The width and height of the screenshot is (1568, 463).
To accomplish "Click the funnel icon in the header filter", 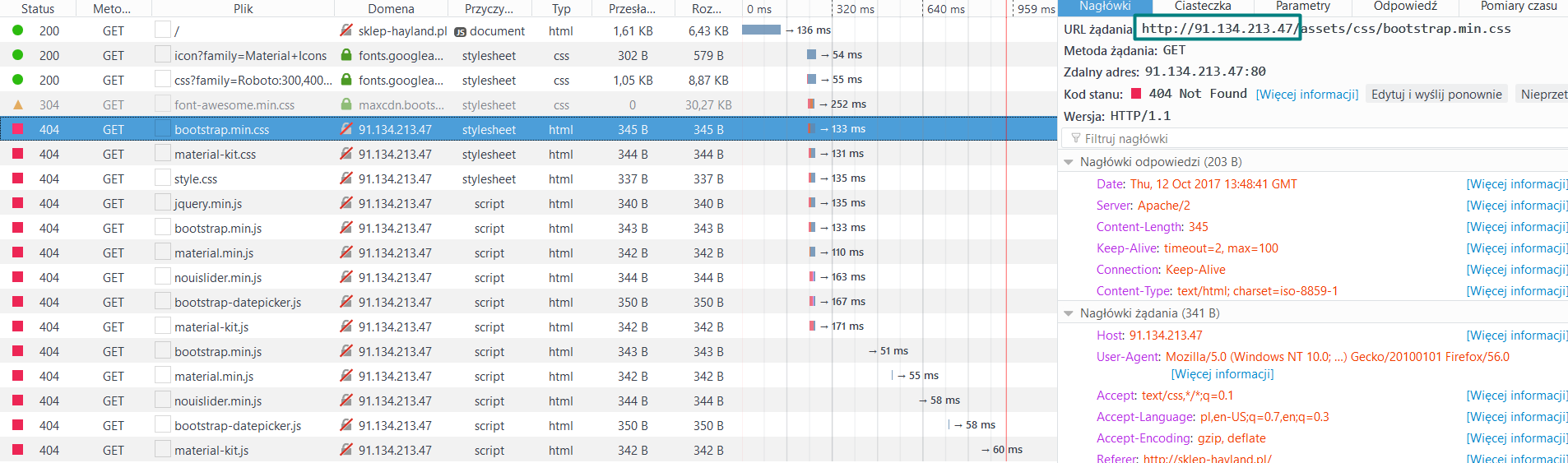I will pos(1075,138).
